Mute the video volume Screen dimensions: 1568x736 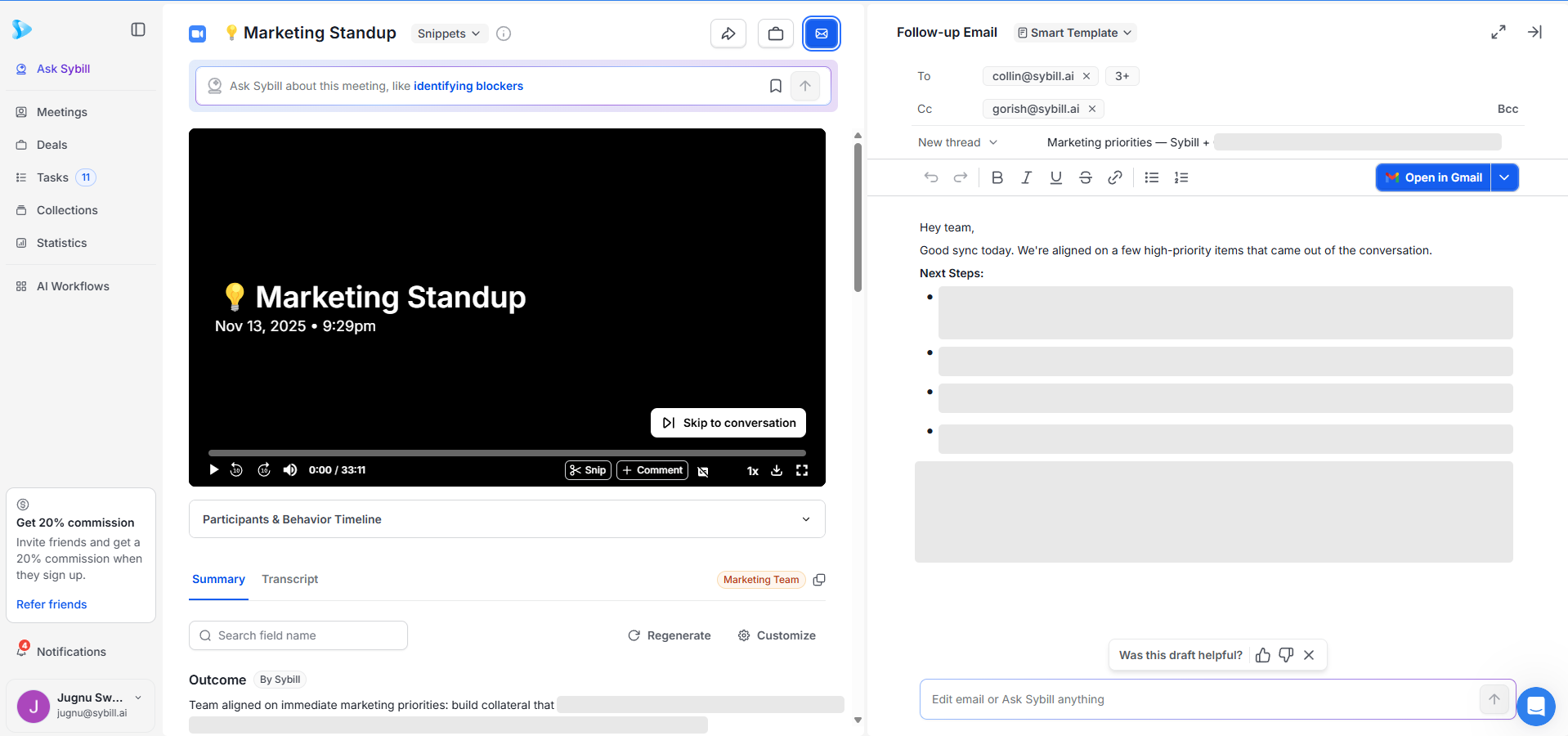coord(290,469)
